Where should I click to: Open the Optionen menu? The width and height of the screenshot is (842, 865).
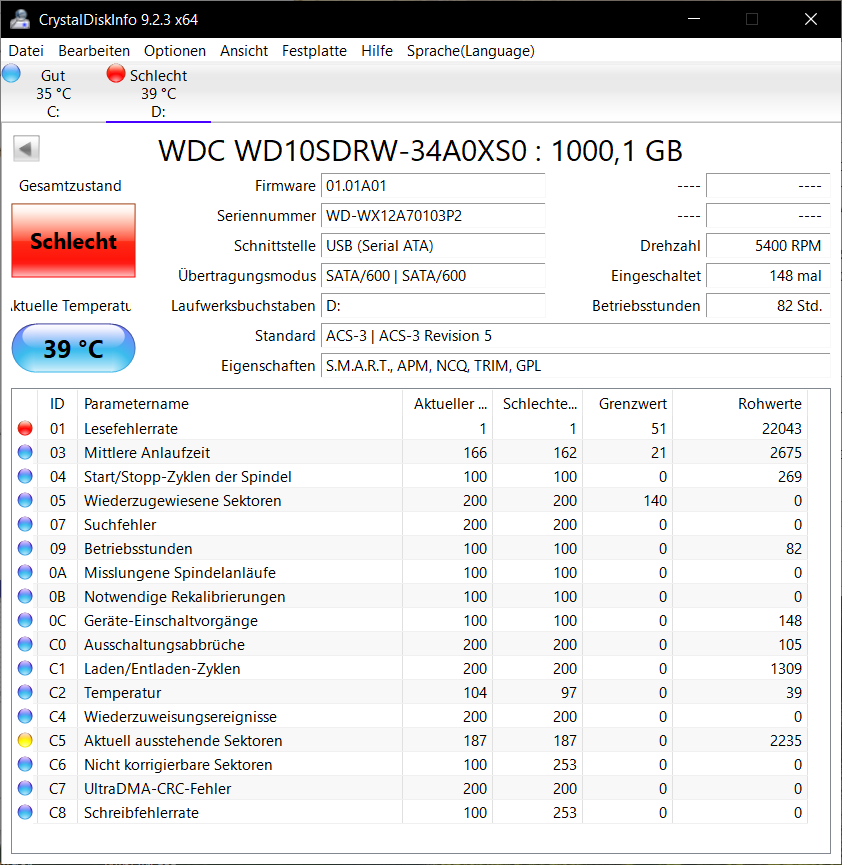(175, 51)
